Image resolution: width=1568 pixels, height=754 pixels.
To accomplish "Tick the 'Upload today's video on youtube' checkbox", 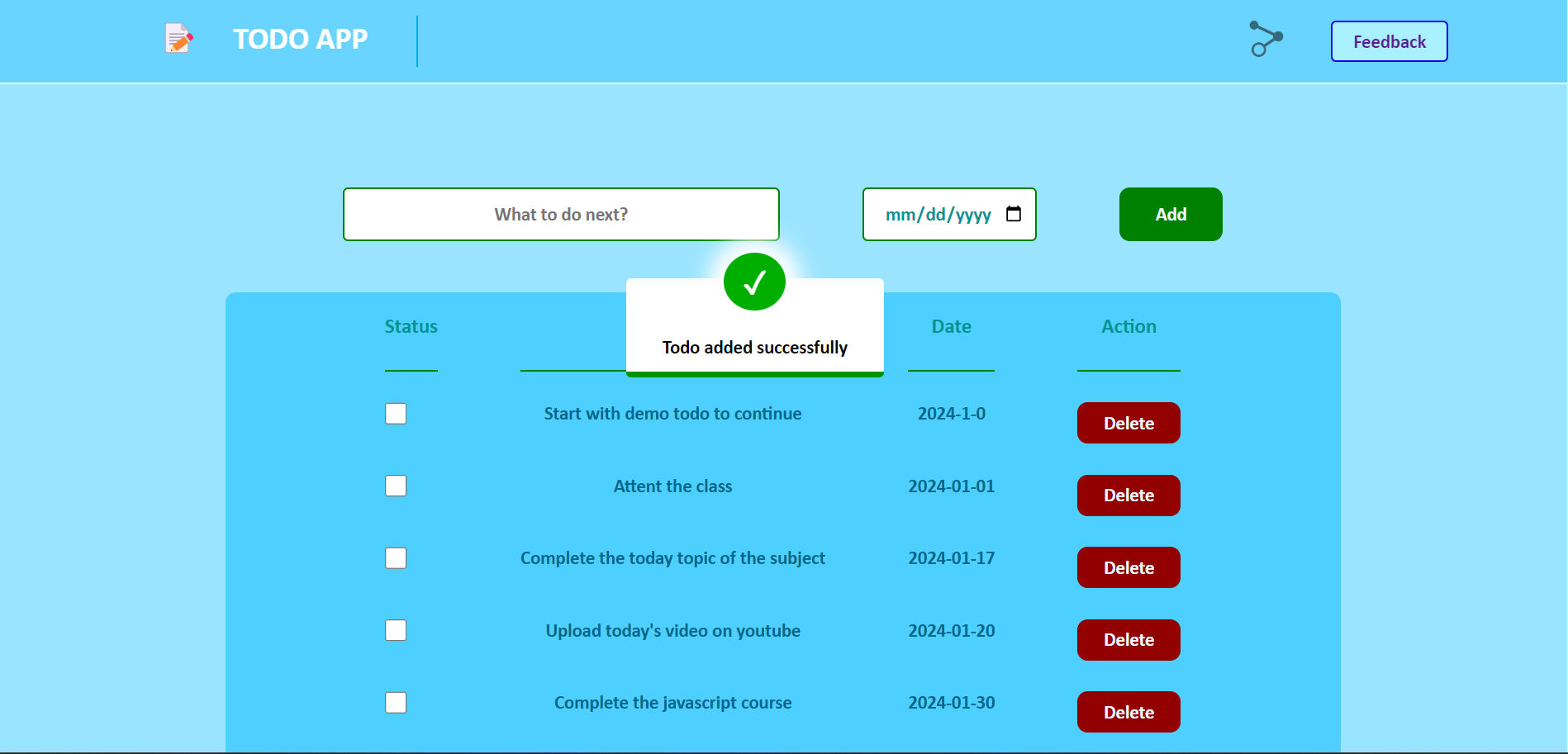I will (396, 630).
